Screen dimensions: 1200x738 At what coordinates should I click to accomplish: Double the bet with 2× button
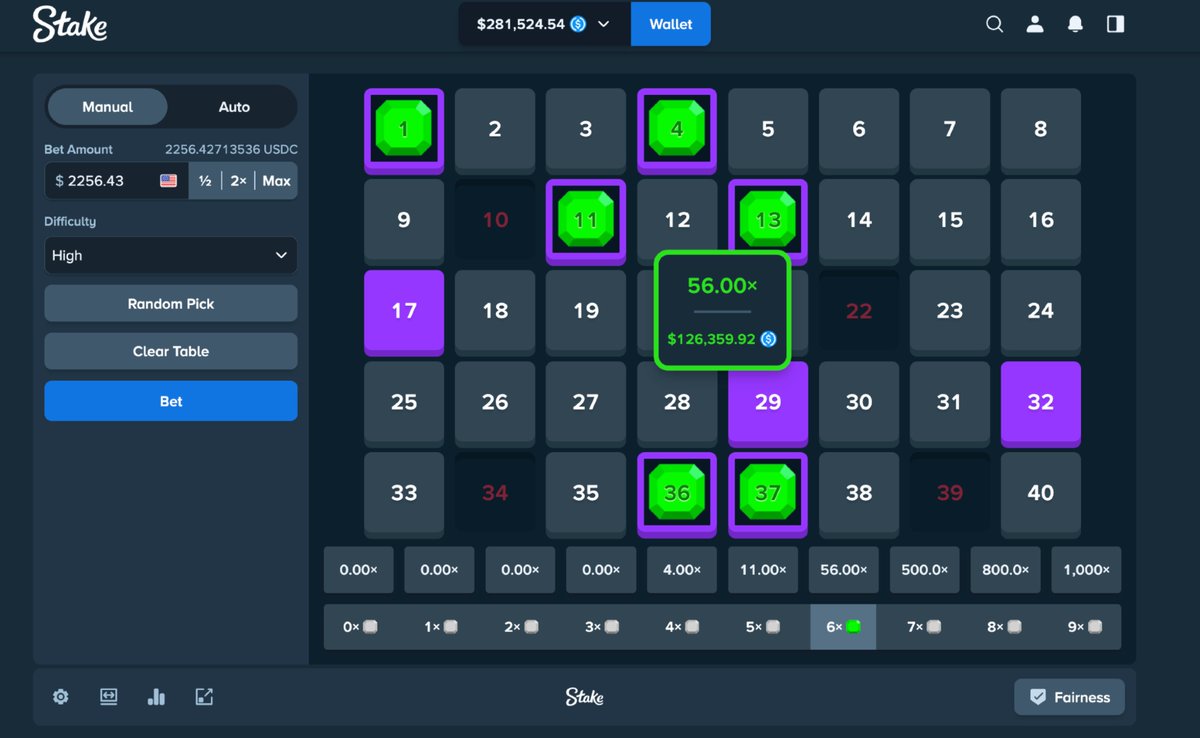click(x=238, y=181)
